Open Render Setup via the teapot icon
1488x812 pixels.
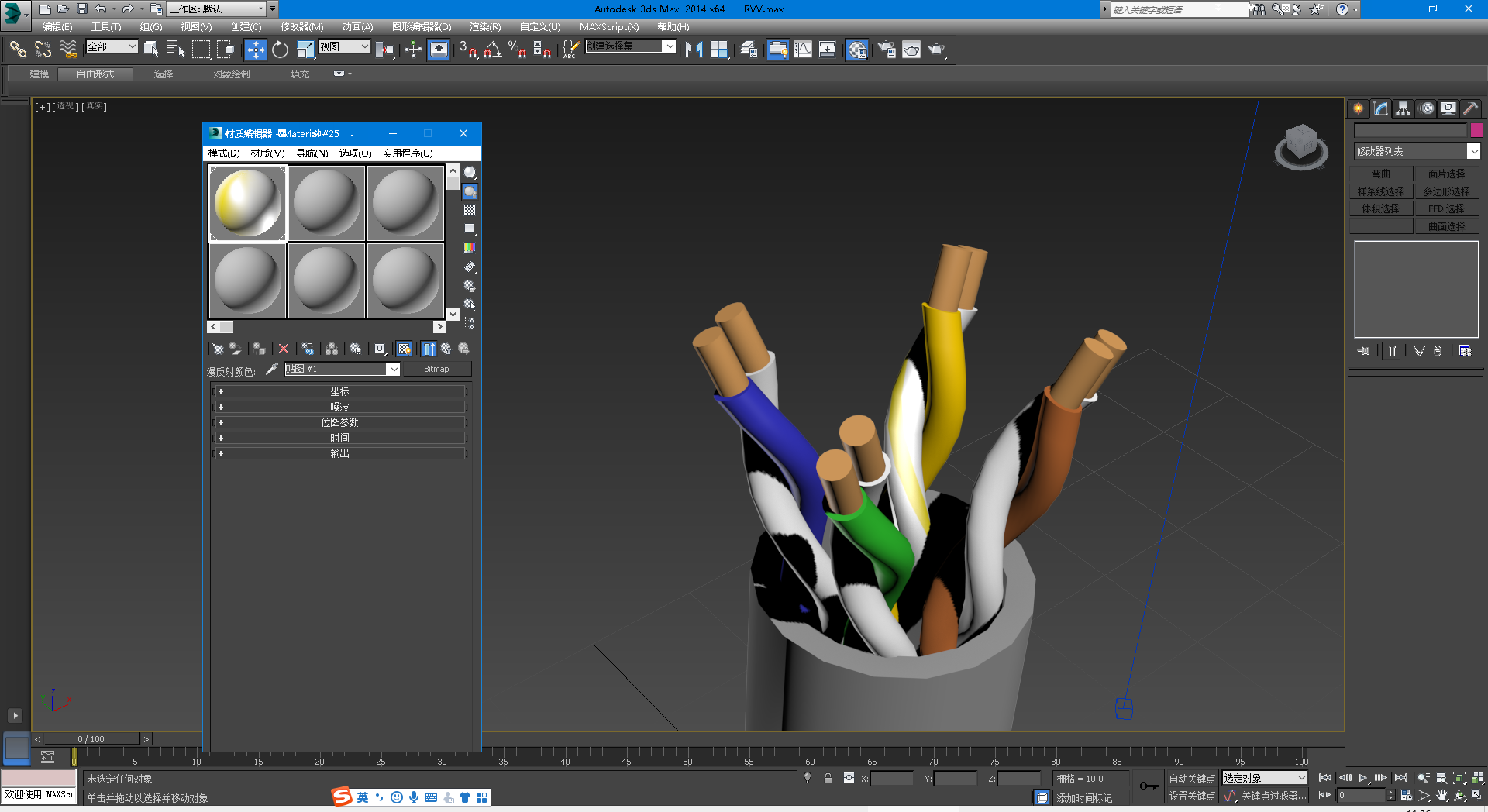click(x=886, y=49)
